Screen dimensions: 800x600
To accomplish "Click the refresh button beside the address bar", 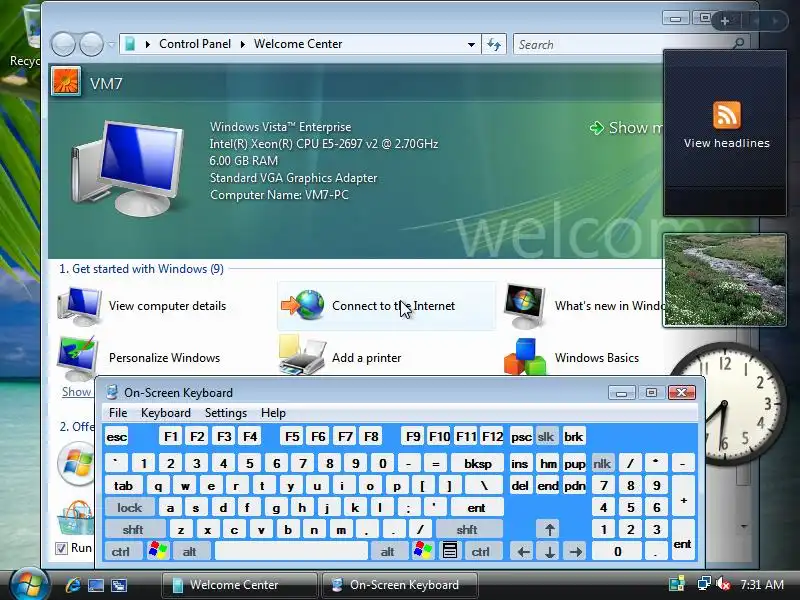I will 494,44.
